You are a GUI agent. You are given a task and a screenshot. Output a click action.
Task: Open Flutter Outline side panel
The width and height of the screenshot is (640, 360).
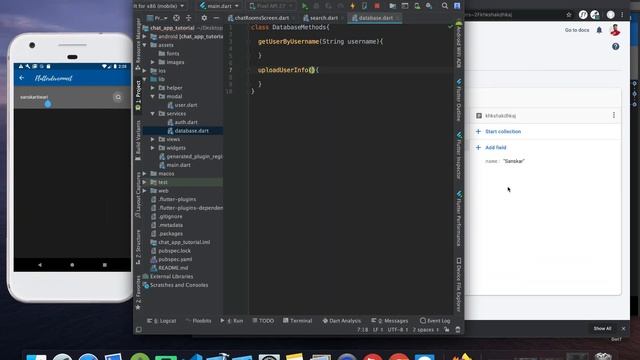(459, 100)
